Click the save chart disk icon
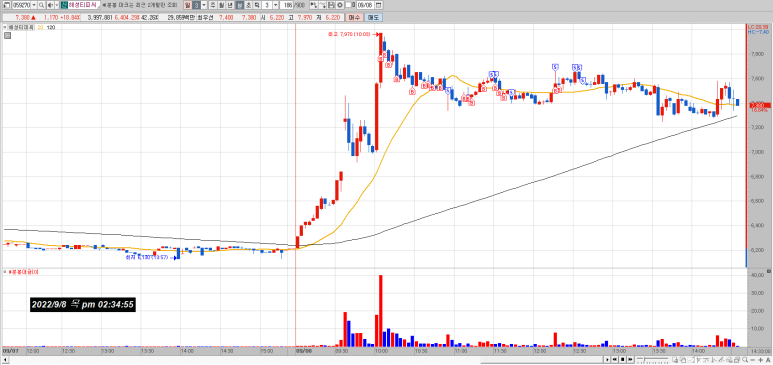This screenshot has height=365, width=773. pos(331,5)
